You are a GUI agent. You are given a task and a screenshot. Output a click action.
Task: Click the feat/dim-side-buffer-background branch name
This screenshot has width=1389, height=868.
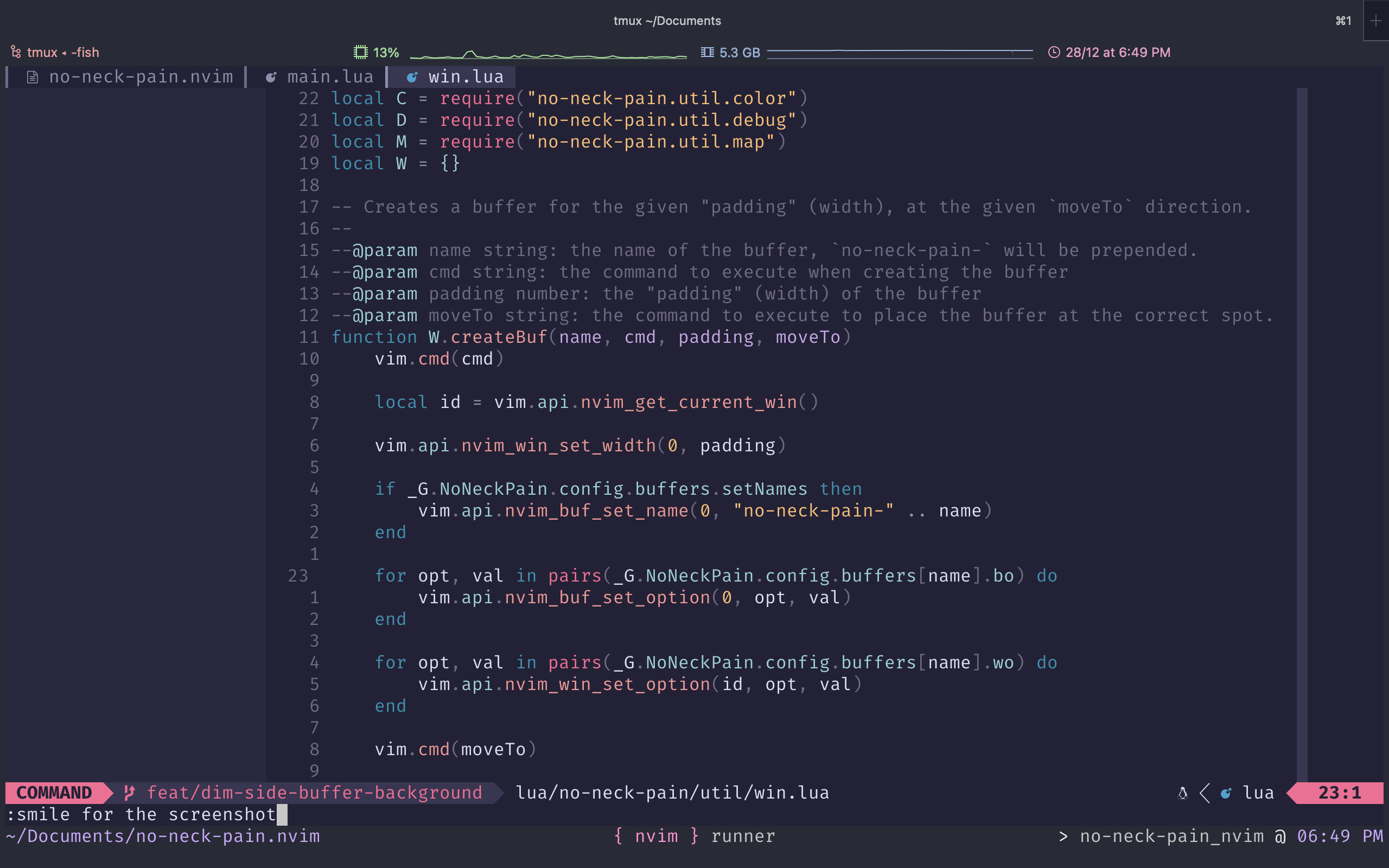pyautogui.click(x=315, y=792)
